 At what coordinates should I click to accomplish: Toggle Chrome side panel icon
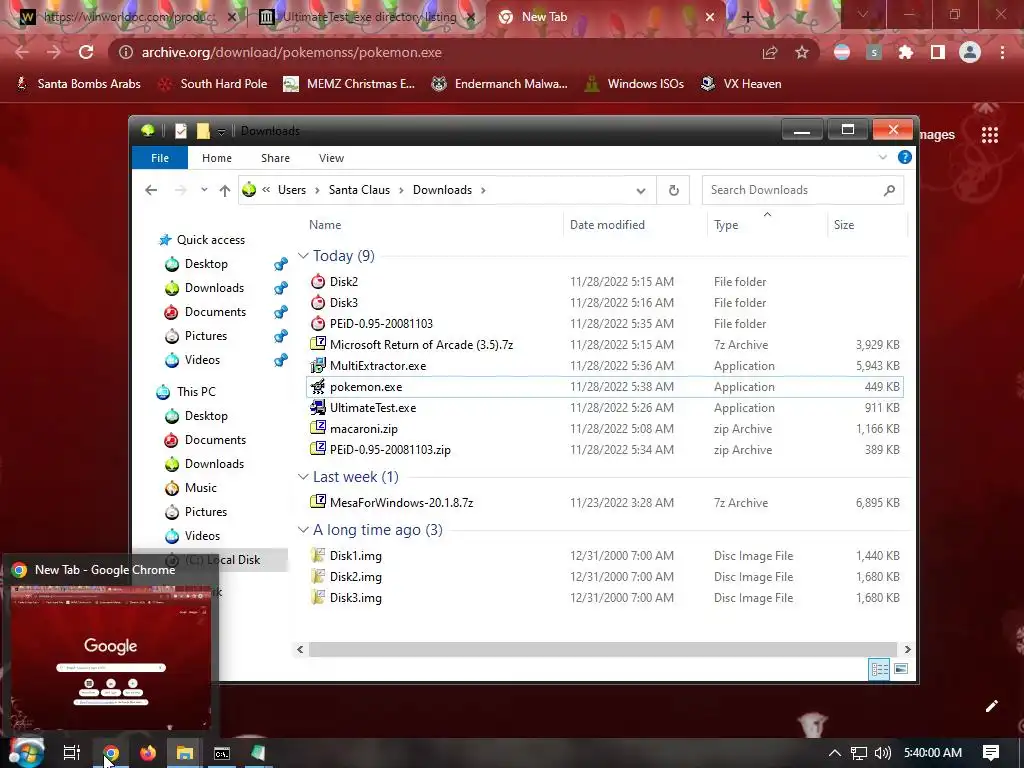pos(938,52)
